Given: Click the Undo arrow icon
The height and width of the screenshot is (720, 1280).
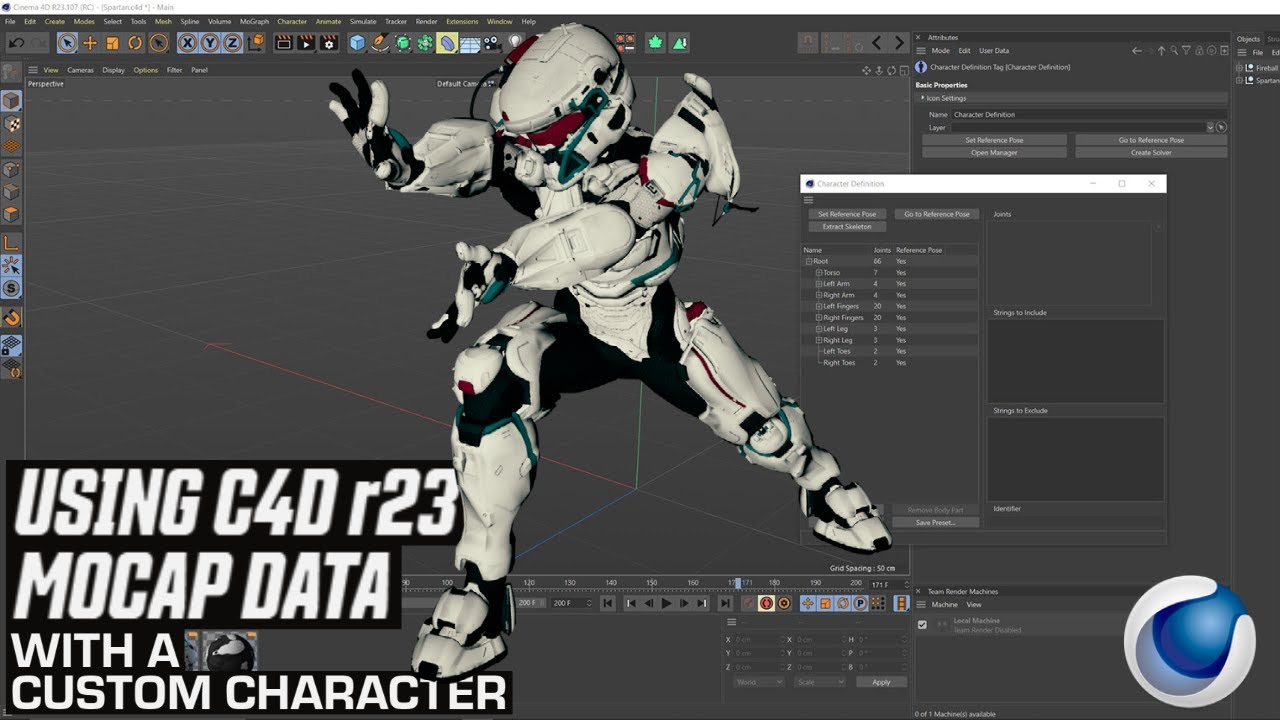Looking at the screenshot, I should point(16,43).
